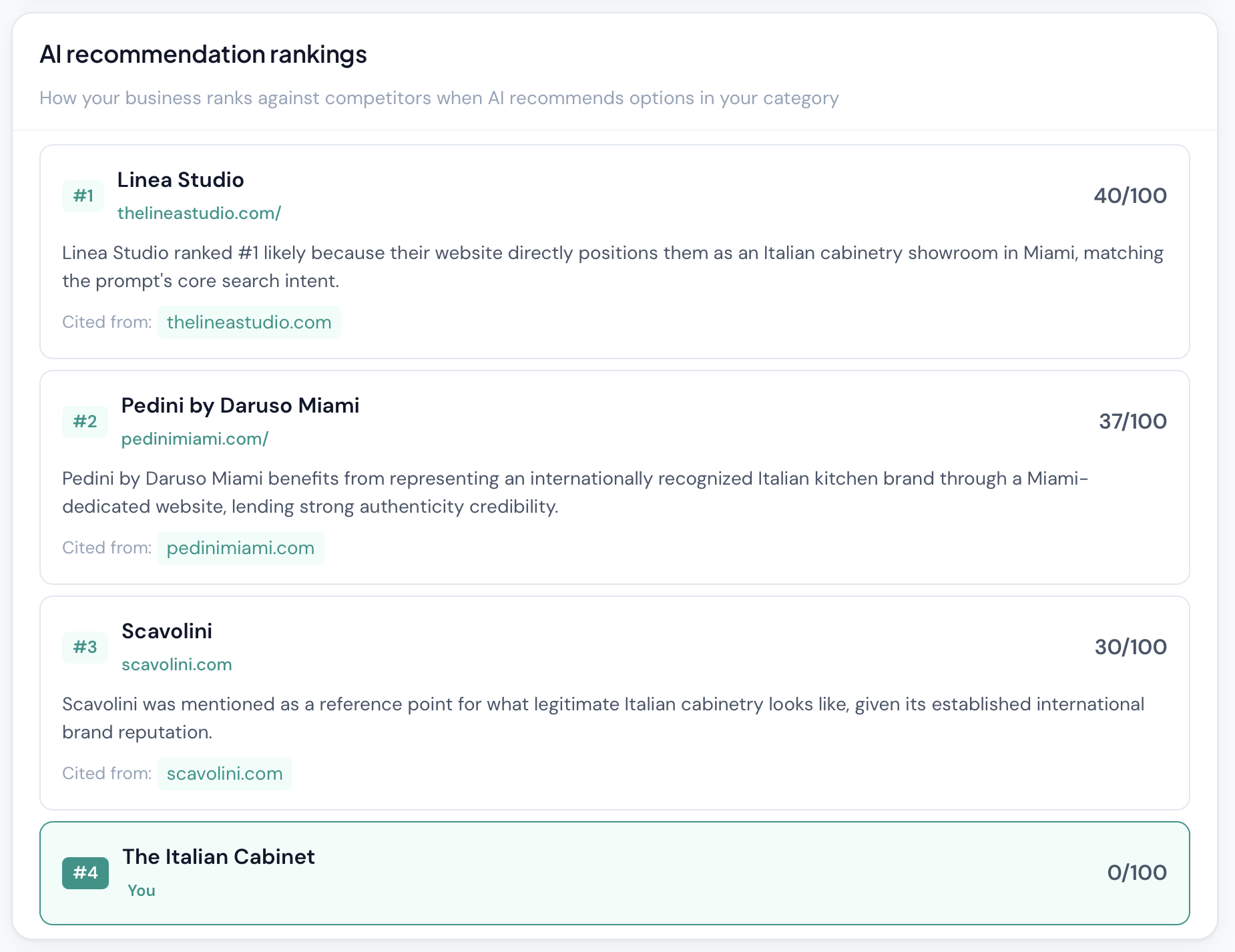Select the Linea Studio ranking card
Image resolution: width=1235 pixels, height=952 pixels.
point(614,250)
